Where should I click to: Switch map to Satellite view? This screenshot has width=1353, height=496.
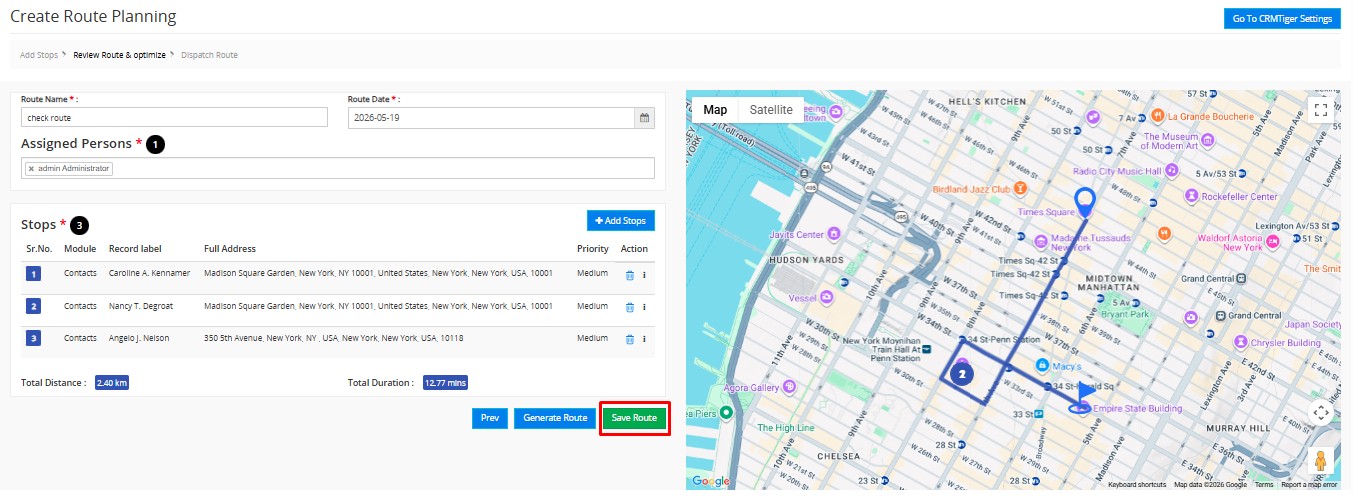(x=771, y=110)
